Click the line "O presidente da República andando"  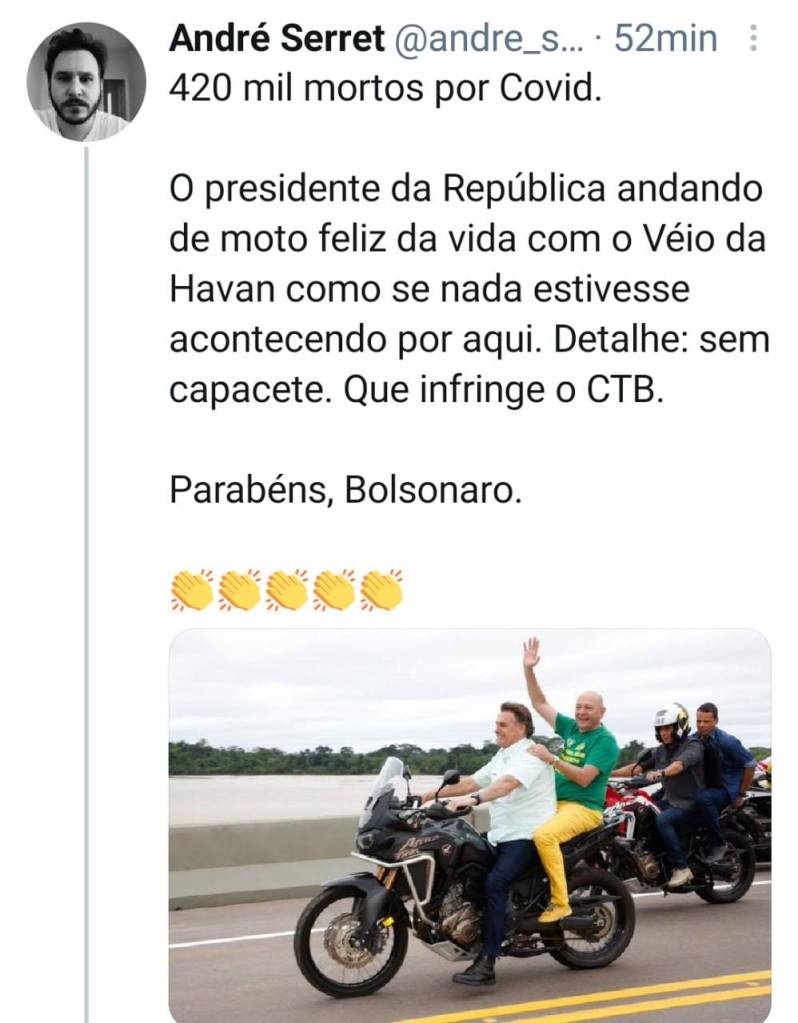[466, 189]
